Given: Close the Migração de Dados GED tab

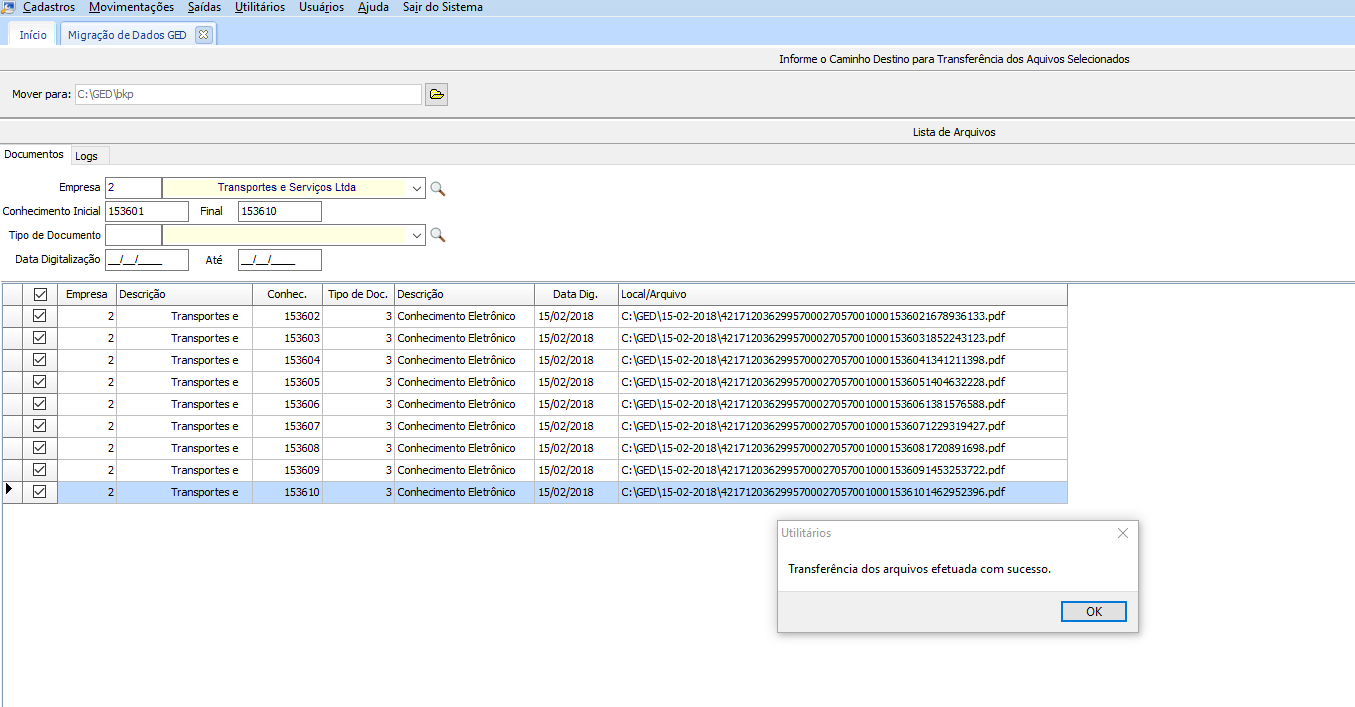Looking at the screenshot, I should click(x=203, y=35).
